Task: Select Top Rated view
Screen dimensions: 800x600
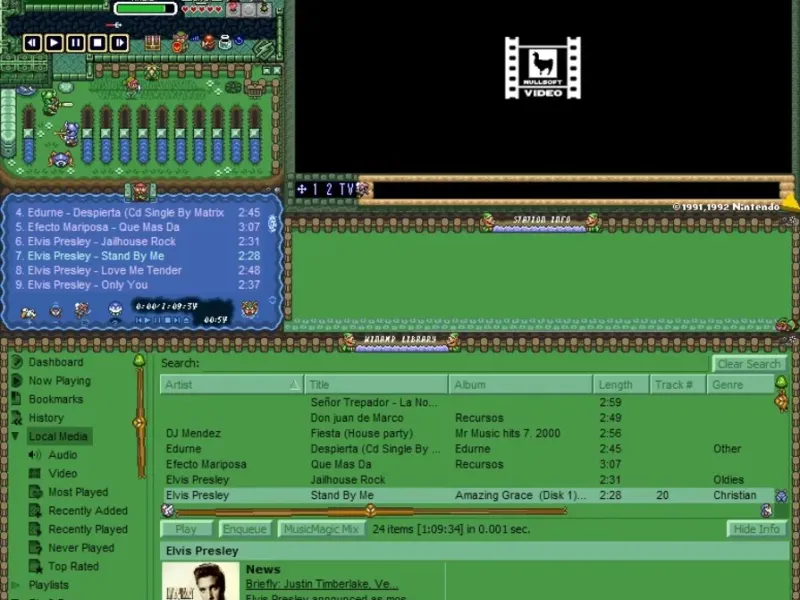Action: point(73,566)
